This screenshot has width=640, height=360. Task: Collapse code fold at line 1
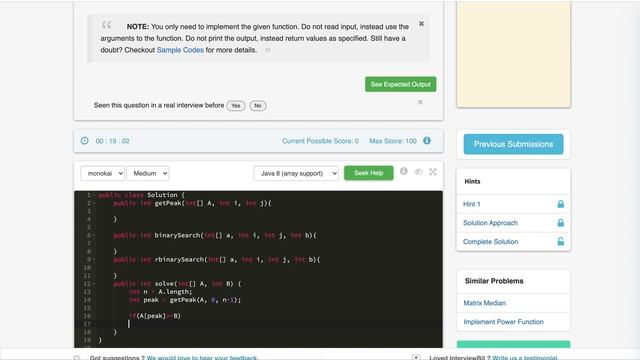tap(94, 195)
